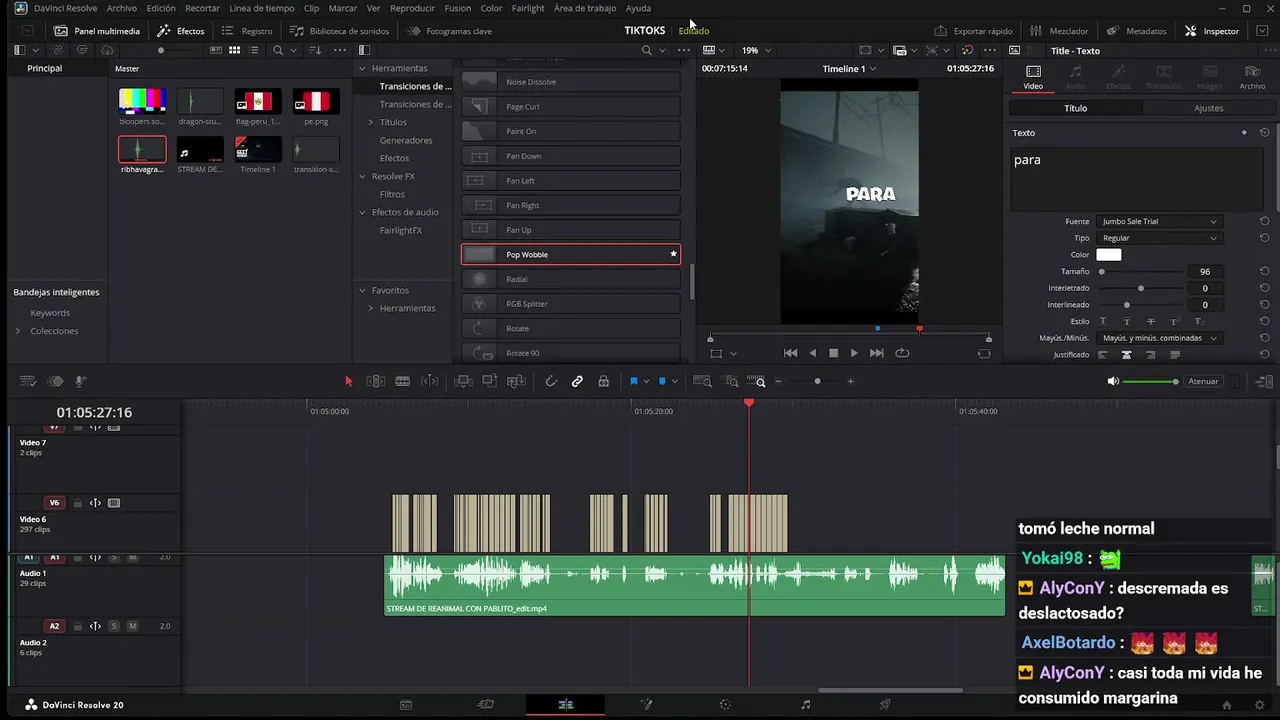Image resolution: width=1280 pixels, height=720 pixels.
Task: Open the Fairlight page music-note icon
Action: coord(806,705)
